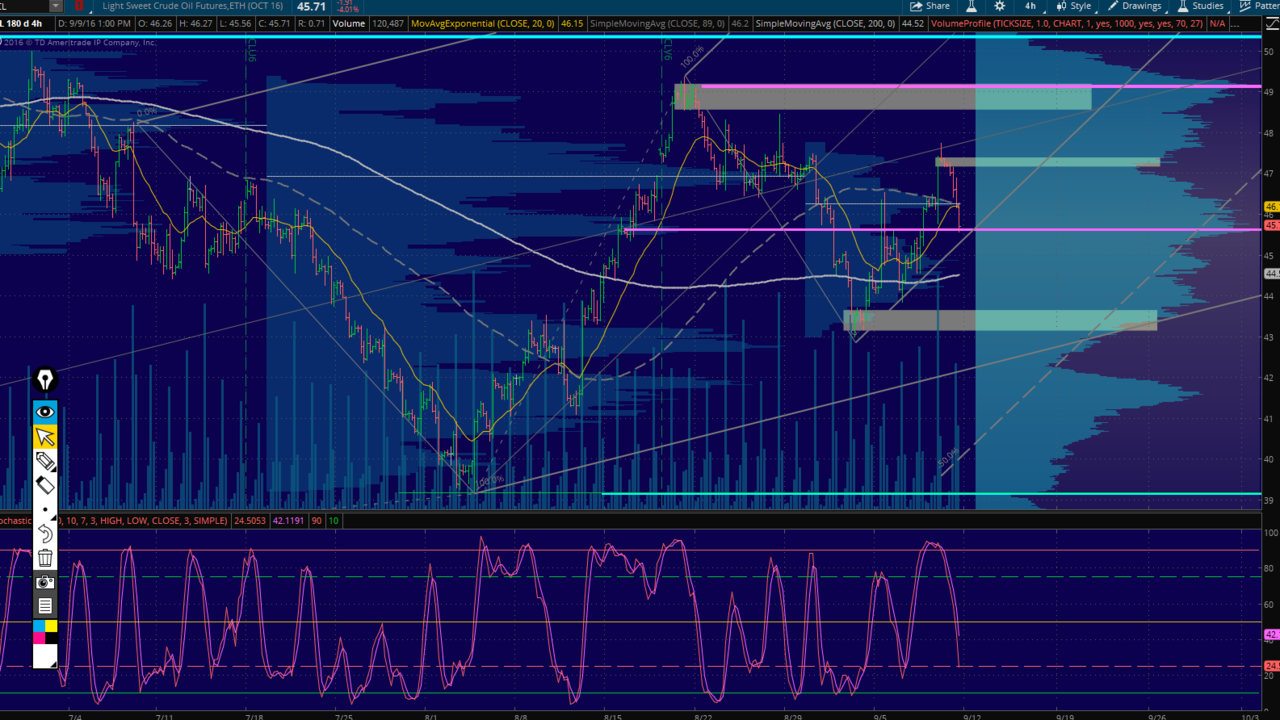Click the ellipsis after the VolumeProfile label

(x=1235, y=23)
